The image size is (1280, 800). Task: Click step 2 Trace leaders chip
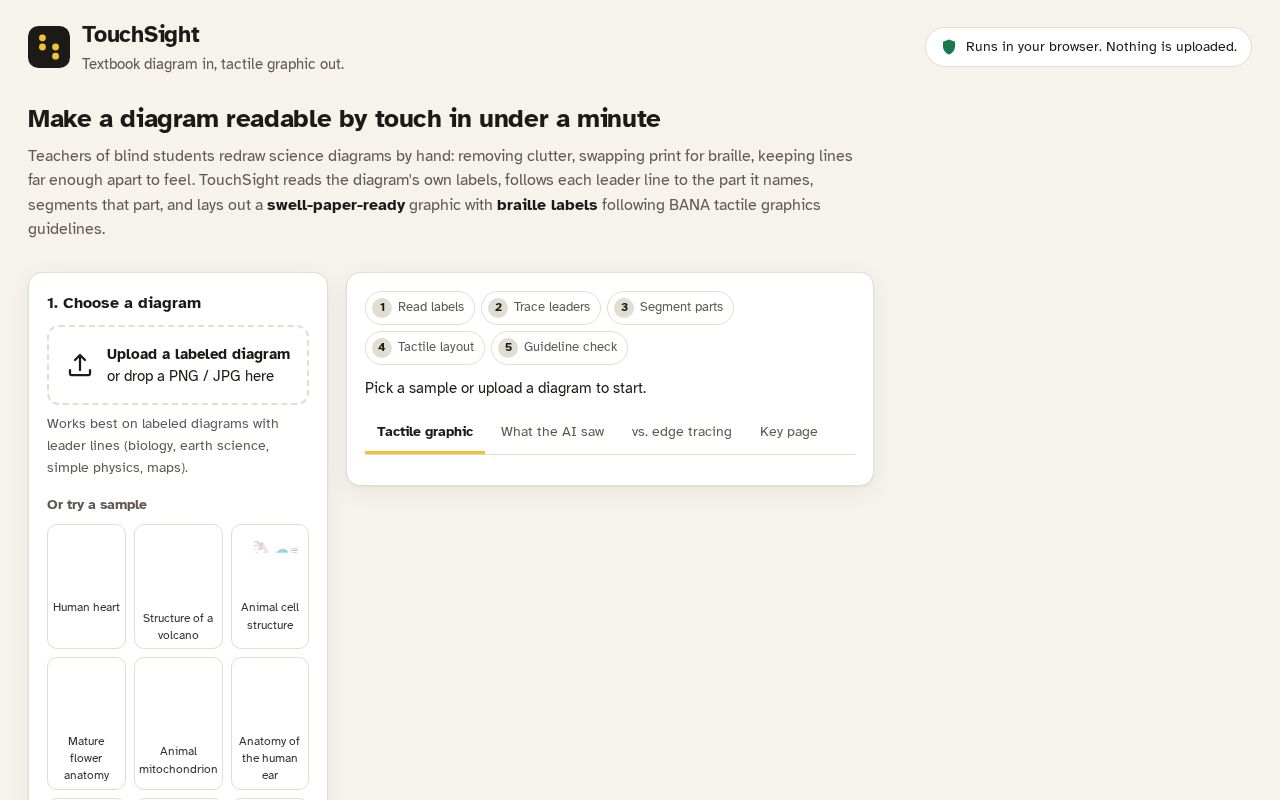tap(541, 308)
